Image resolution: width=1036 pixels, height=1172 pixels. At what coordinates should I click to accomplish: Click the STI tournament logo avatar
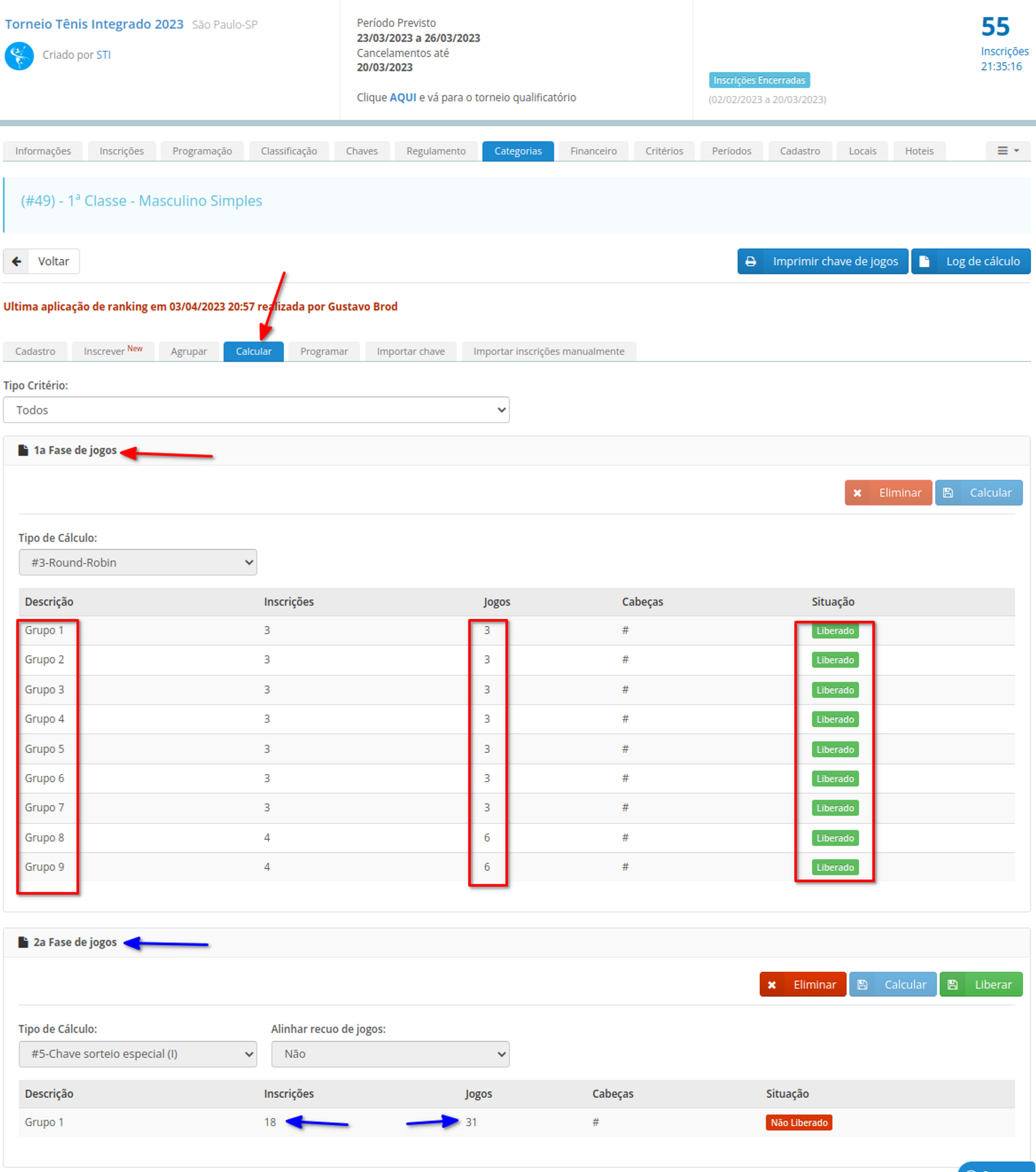click(x=19, y=55)
